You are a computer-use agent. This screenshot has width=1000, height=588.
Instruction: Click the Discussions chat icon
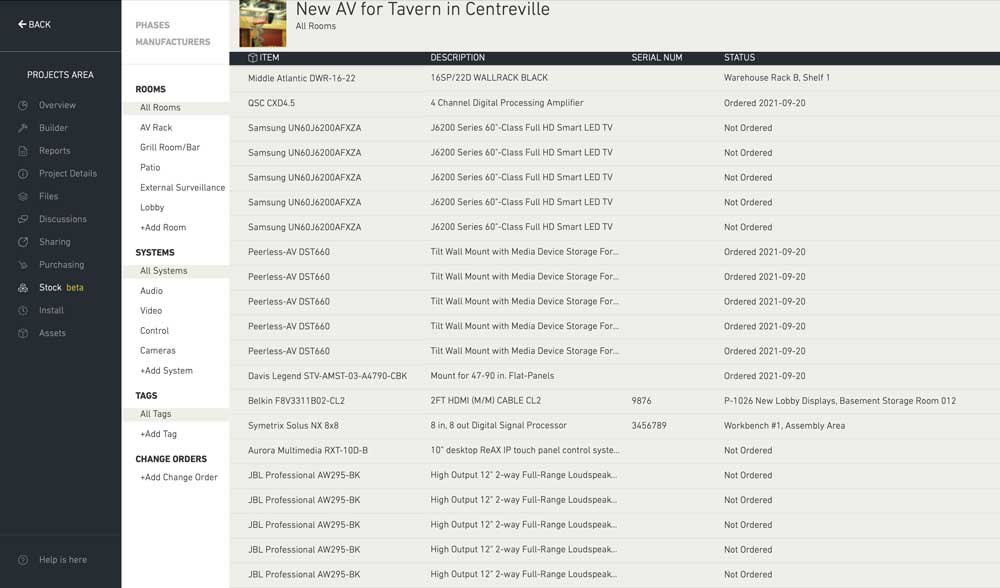point(23,219)
